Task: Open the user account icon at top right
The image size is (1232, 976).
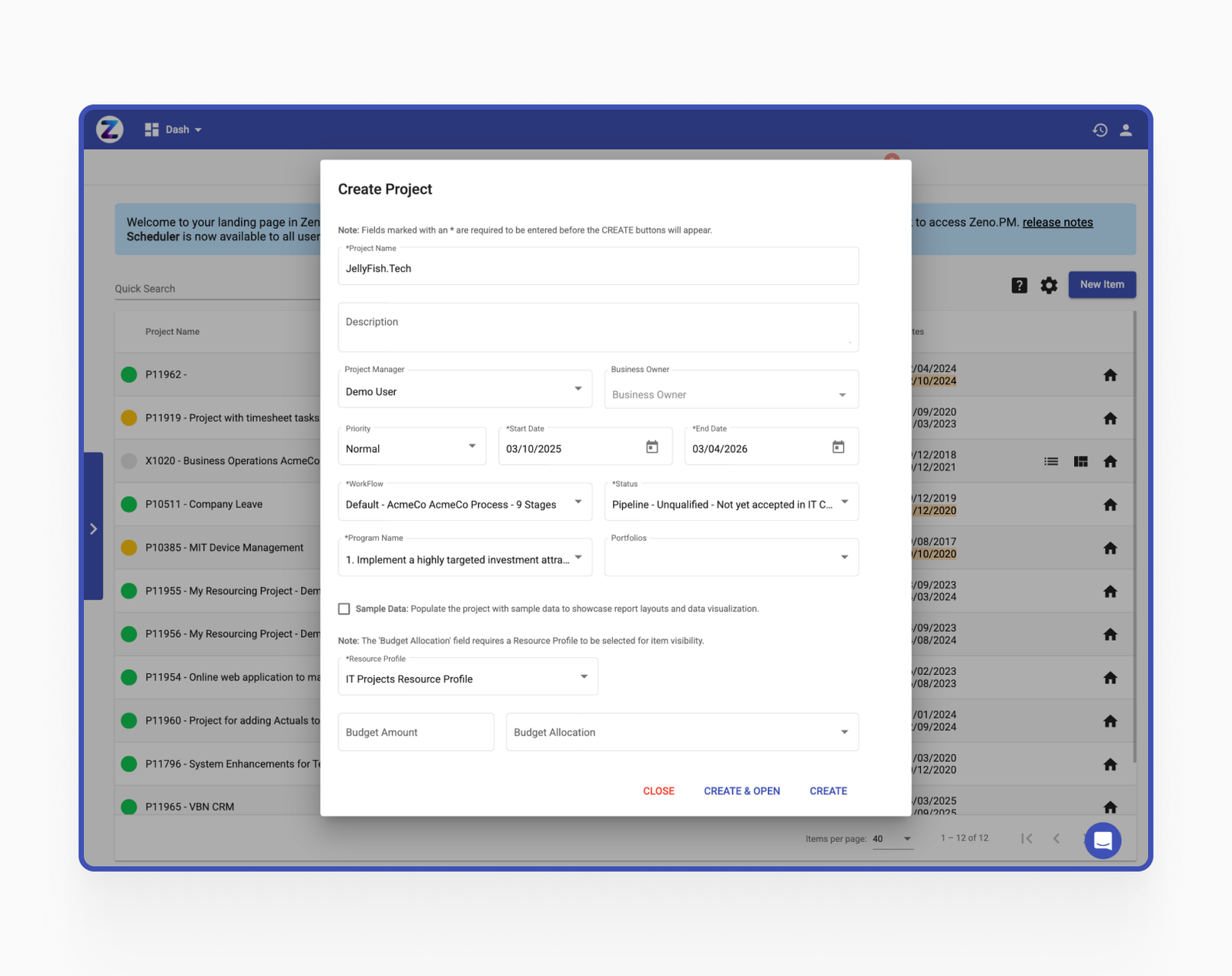Action: [1126, 129]
